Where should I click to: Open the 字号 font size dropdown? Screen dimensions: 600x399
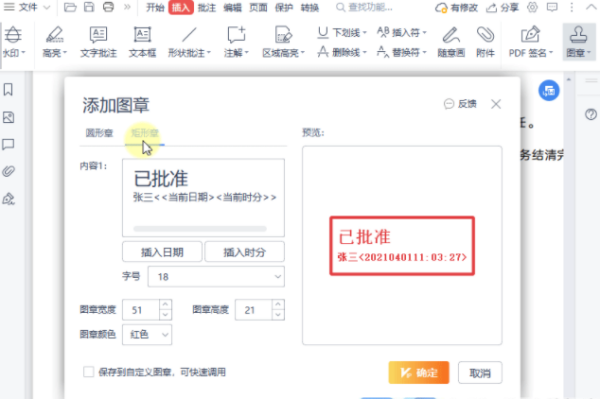[x=216, y=277]
